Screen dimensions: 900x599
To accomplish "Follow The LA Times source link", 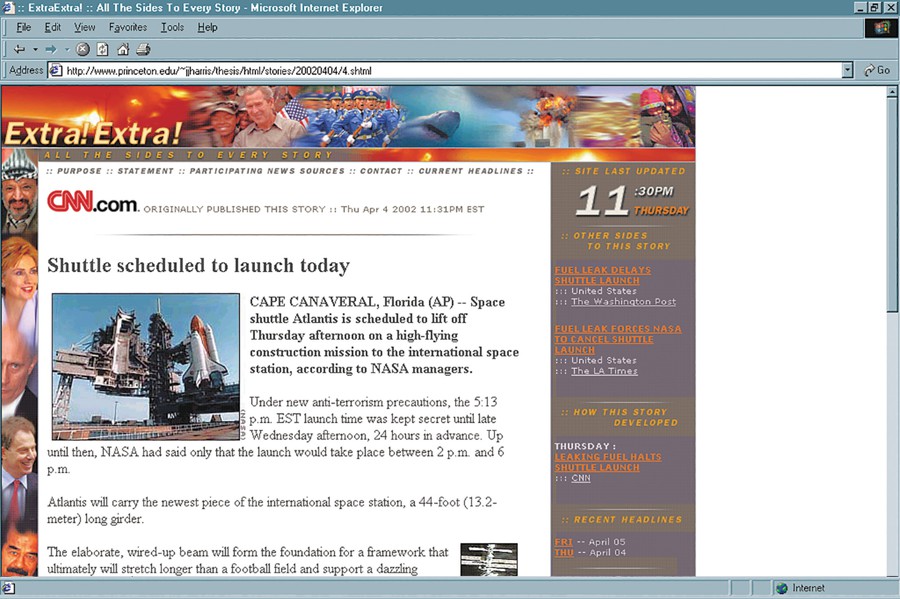I will (x=603, y=371).
